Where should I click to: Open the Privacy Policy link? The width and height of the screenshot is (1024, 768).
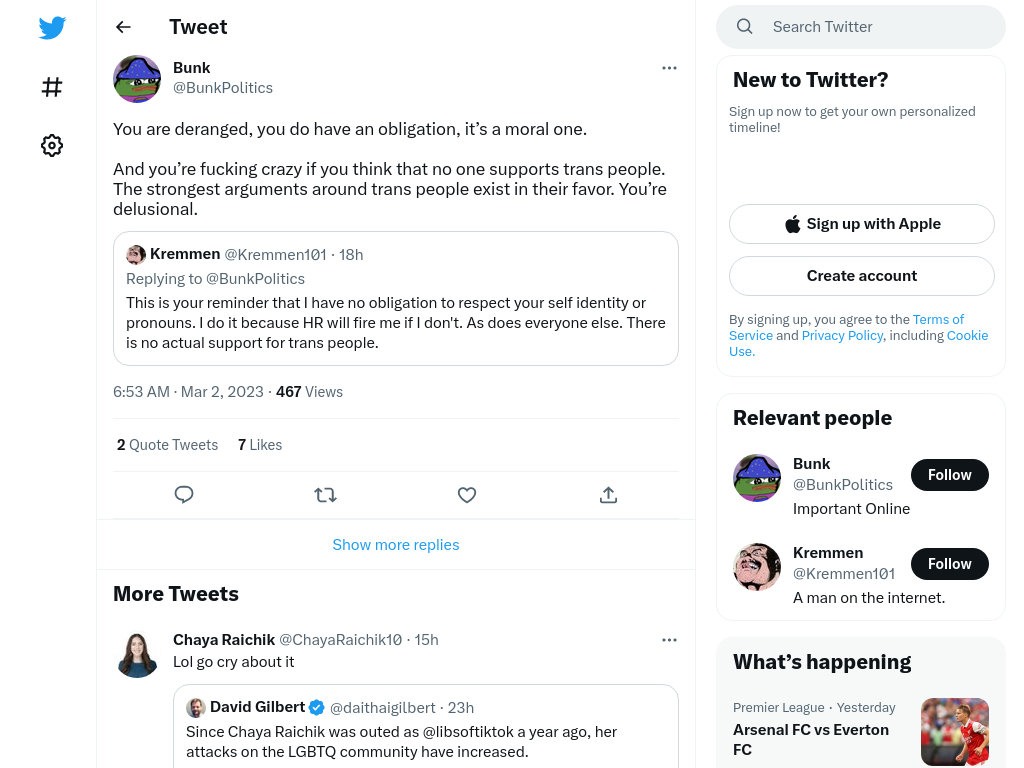pyautogui.click(x=842, y=335)
